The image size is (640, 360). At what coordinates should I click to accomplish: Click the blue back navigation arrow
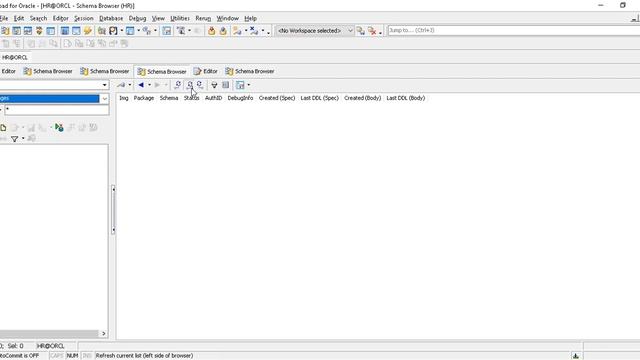[141, 85]
